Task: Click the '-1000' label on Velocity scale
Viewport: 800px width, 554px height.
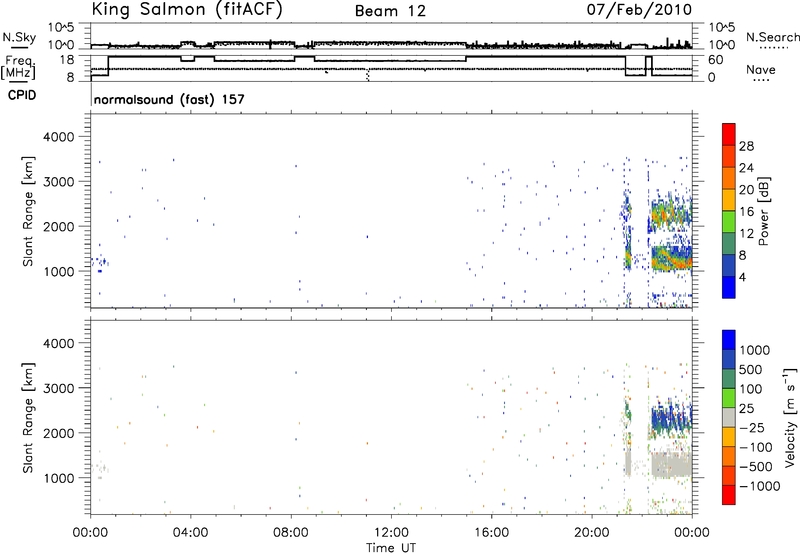Action: pos(760,486)
